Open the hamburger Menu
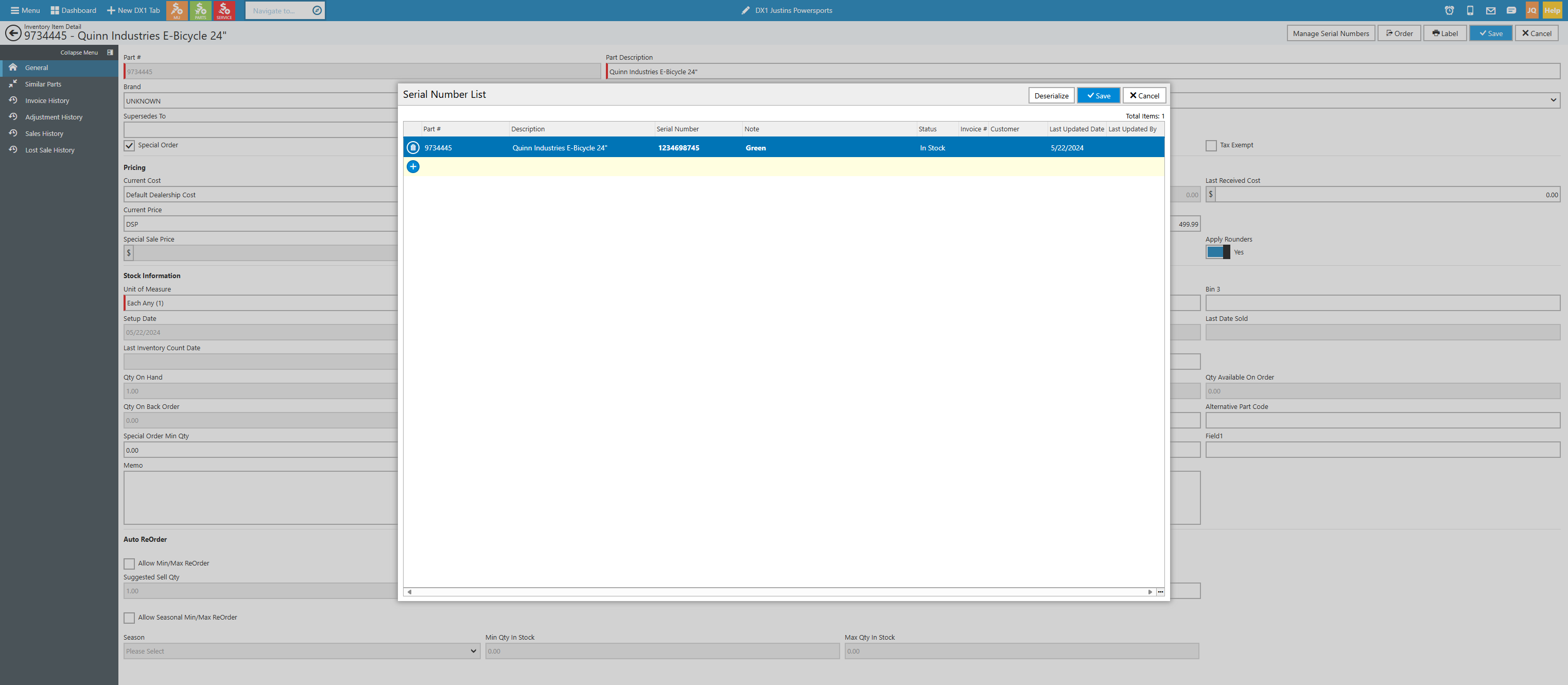The width and height of the screenshot is (1568, 685). coord(25,10)
